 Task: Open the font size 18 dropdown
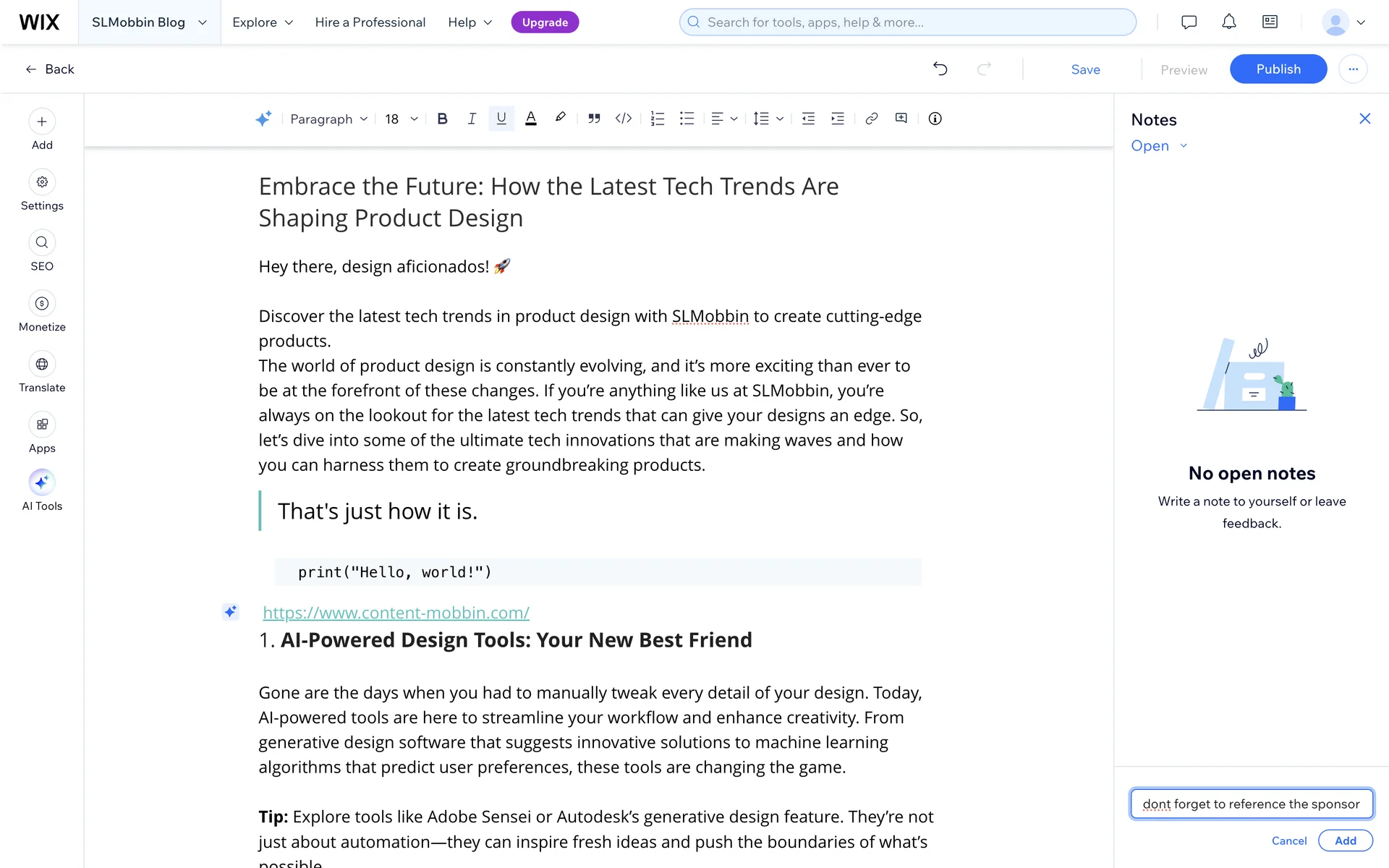(401, 119)
